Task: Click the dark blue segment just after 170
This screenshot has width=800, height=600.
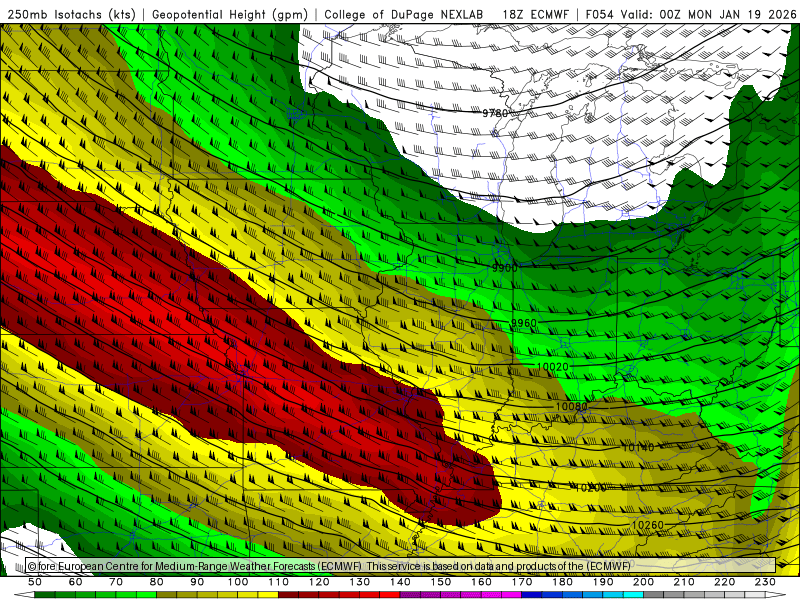Action: (532, 595)
